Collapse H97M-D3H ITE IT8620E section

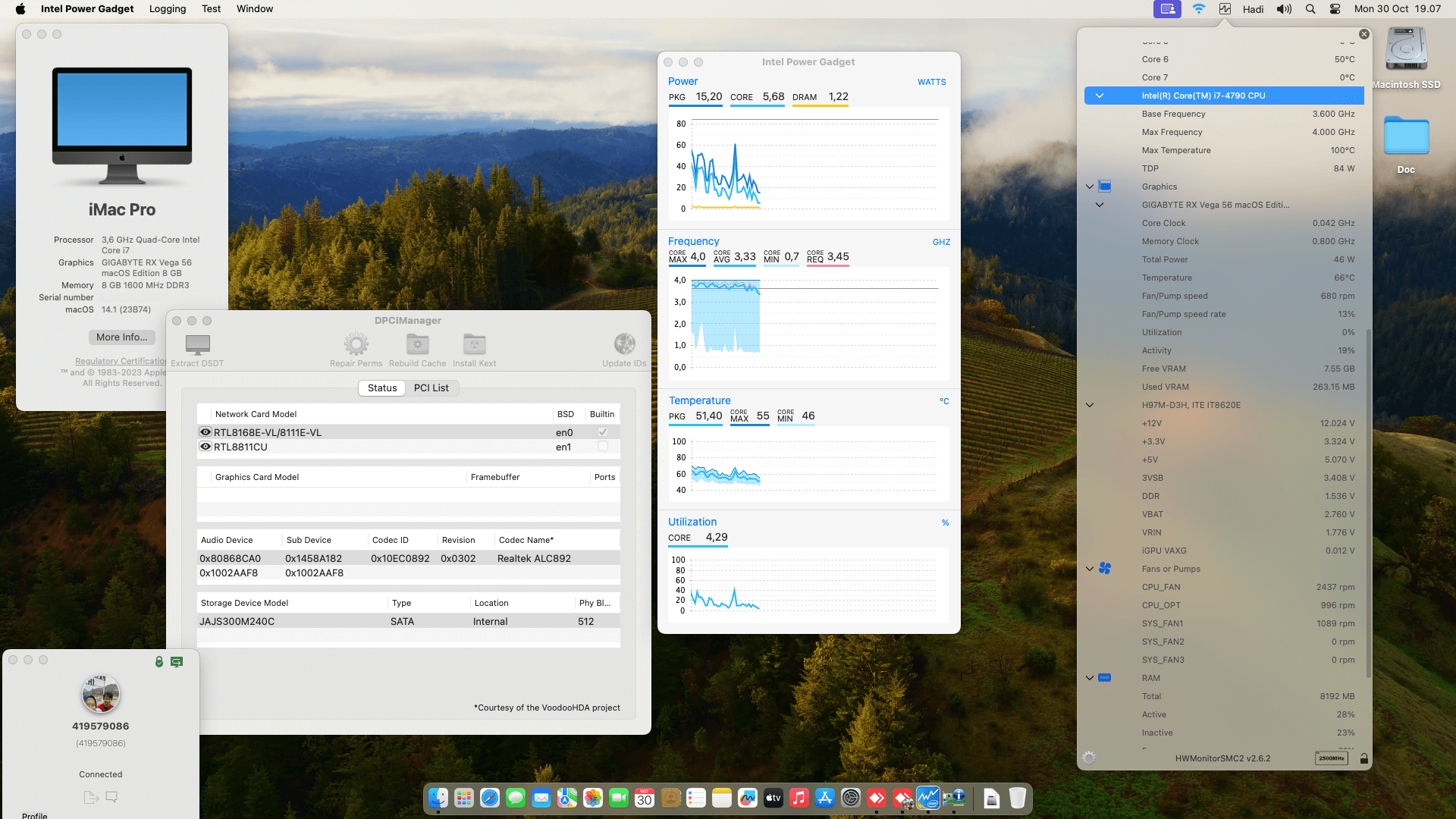click(1090, 405)
